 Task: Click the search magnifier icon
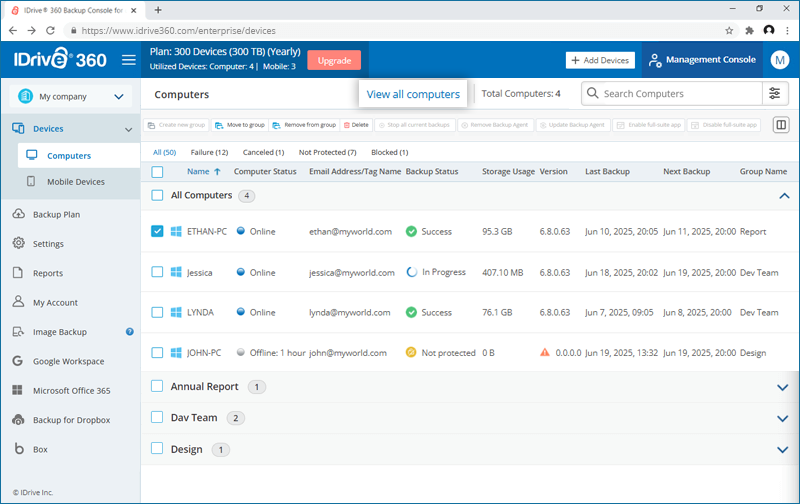tap(592, 93)
